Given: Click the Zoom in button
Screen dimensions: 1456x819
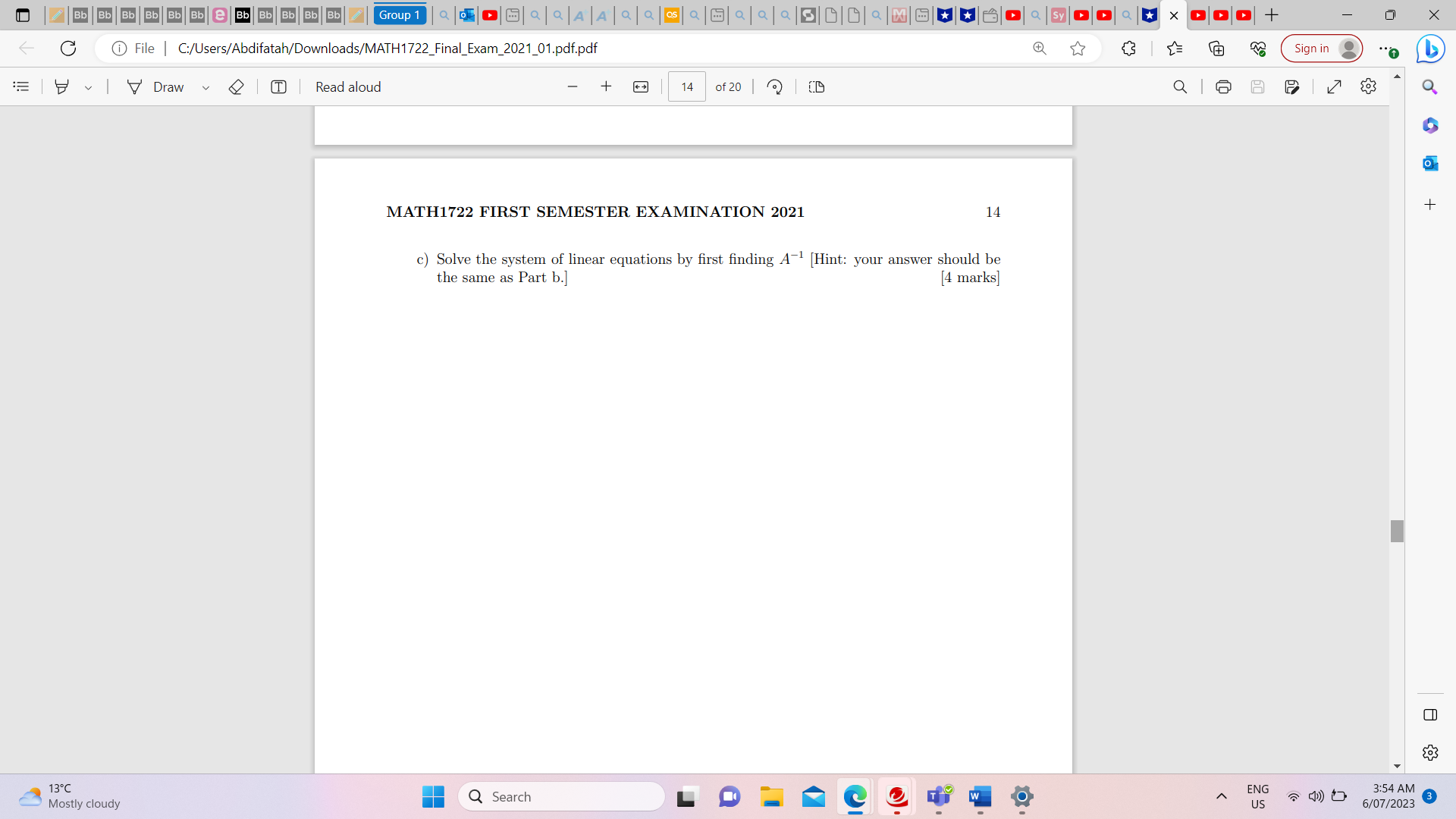Looking at the screenshot, I should point(607,86).
